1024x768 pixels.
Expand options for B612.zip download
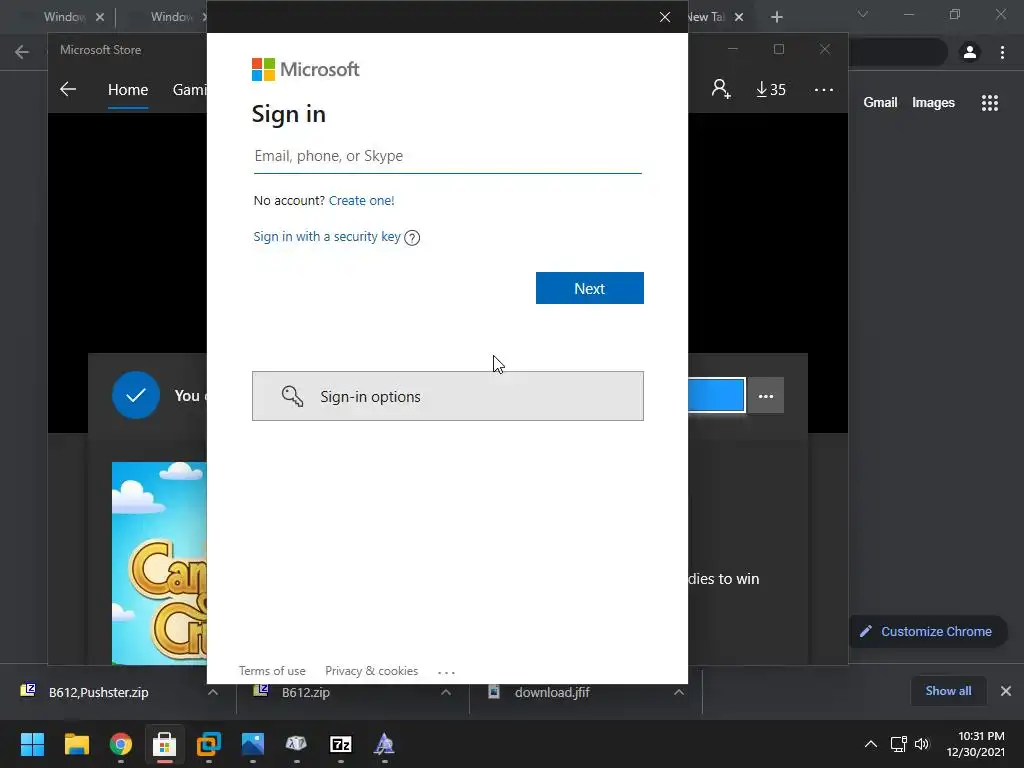pyautogui.click(x=446, y=692)
